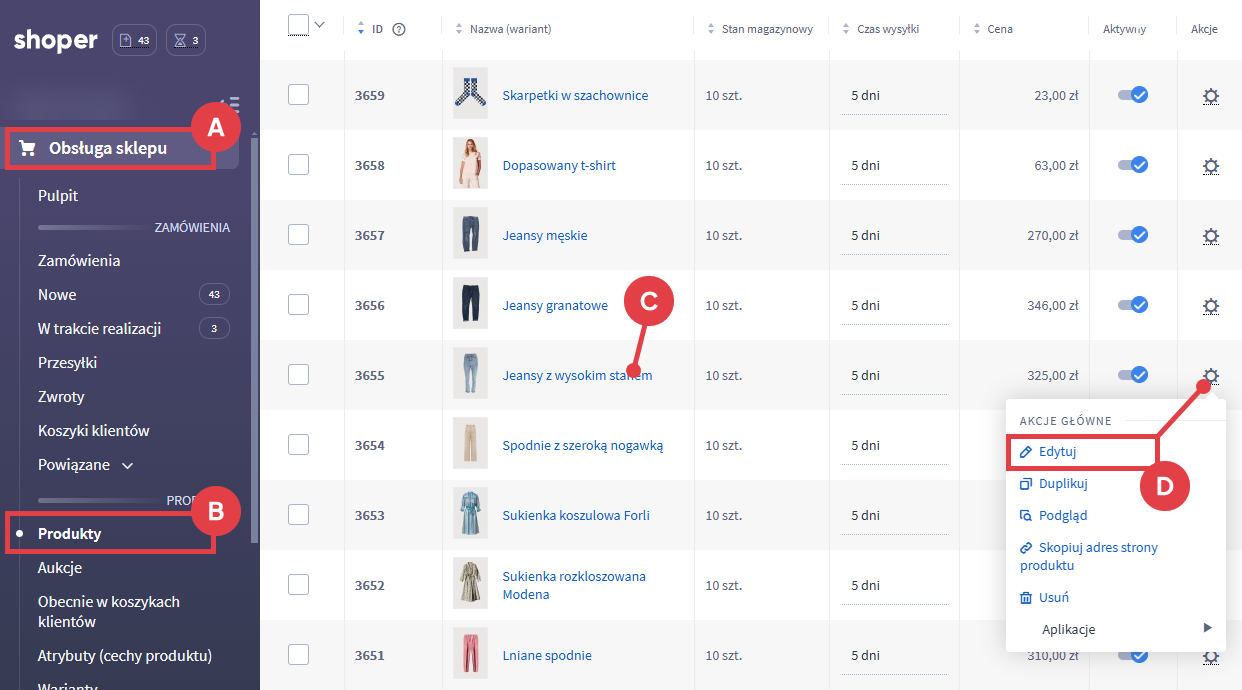This screenshot has height=690, width=1242.
Task: Open the Obsługa sklepu section
Action: pyautogui.click(x=110, y=149)
